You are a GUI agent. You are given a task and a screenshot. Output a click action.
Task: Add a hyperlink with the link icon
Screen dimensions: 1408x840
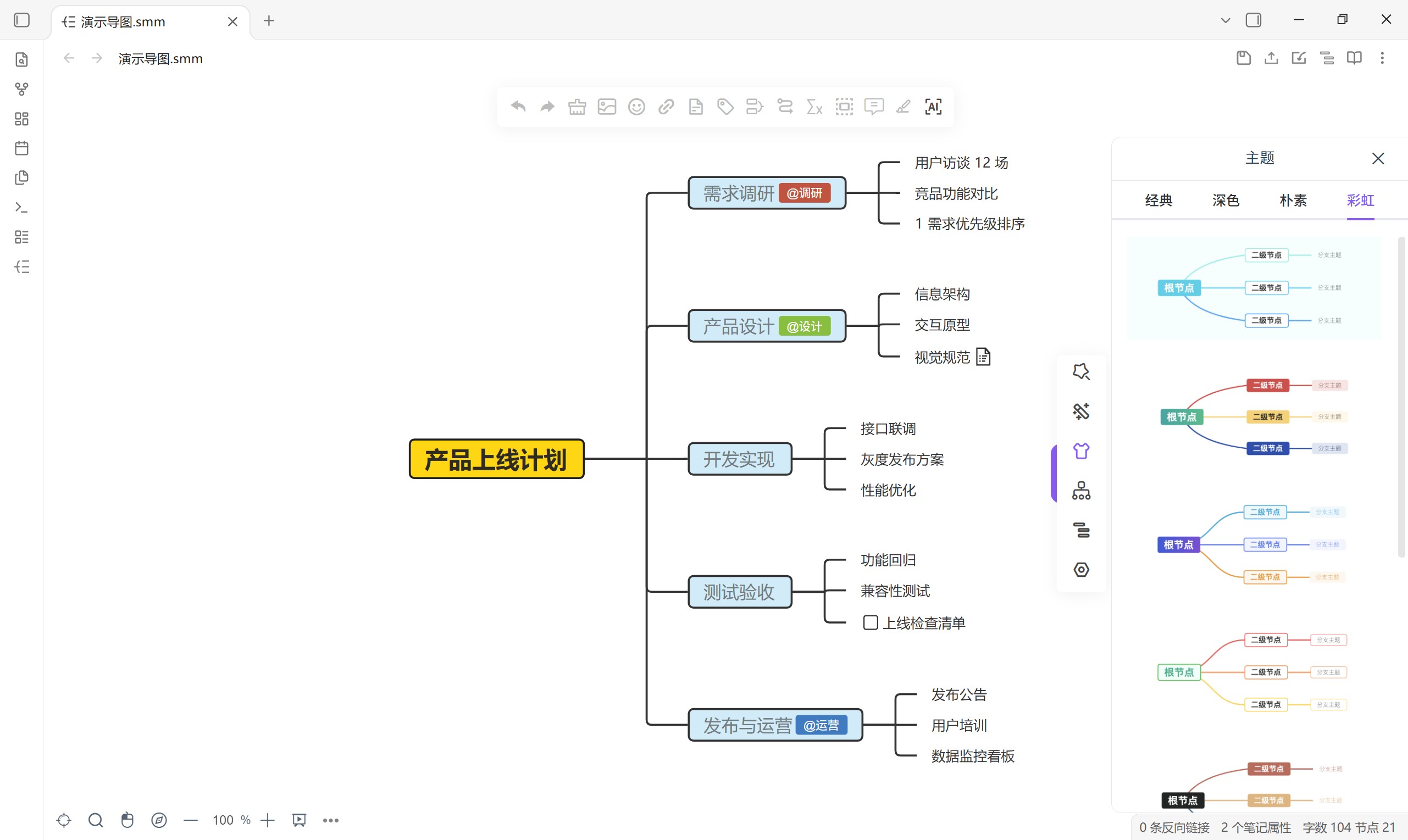(x=666, y=107)
